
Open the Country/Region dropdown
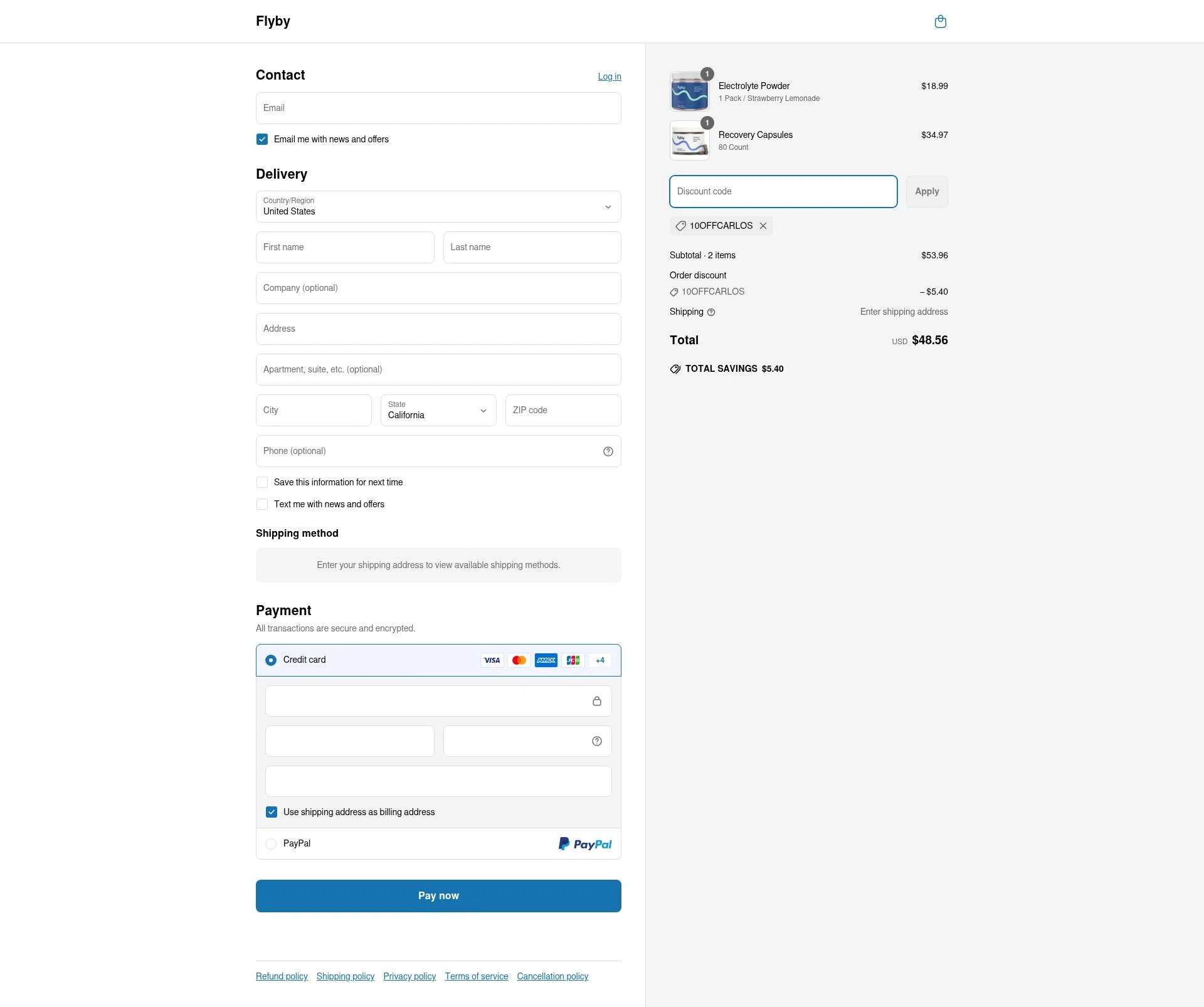(x=438, y=208)
